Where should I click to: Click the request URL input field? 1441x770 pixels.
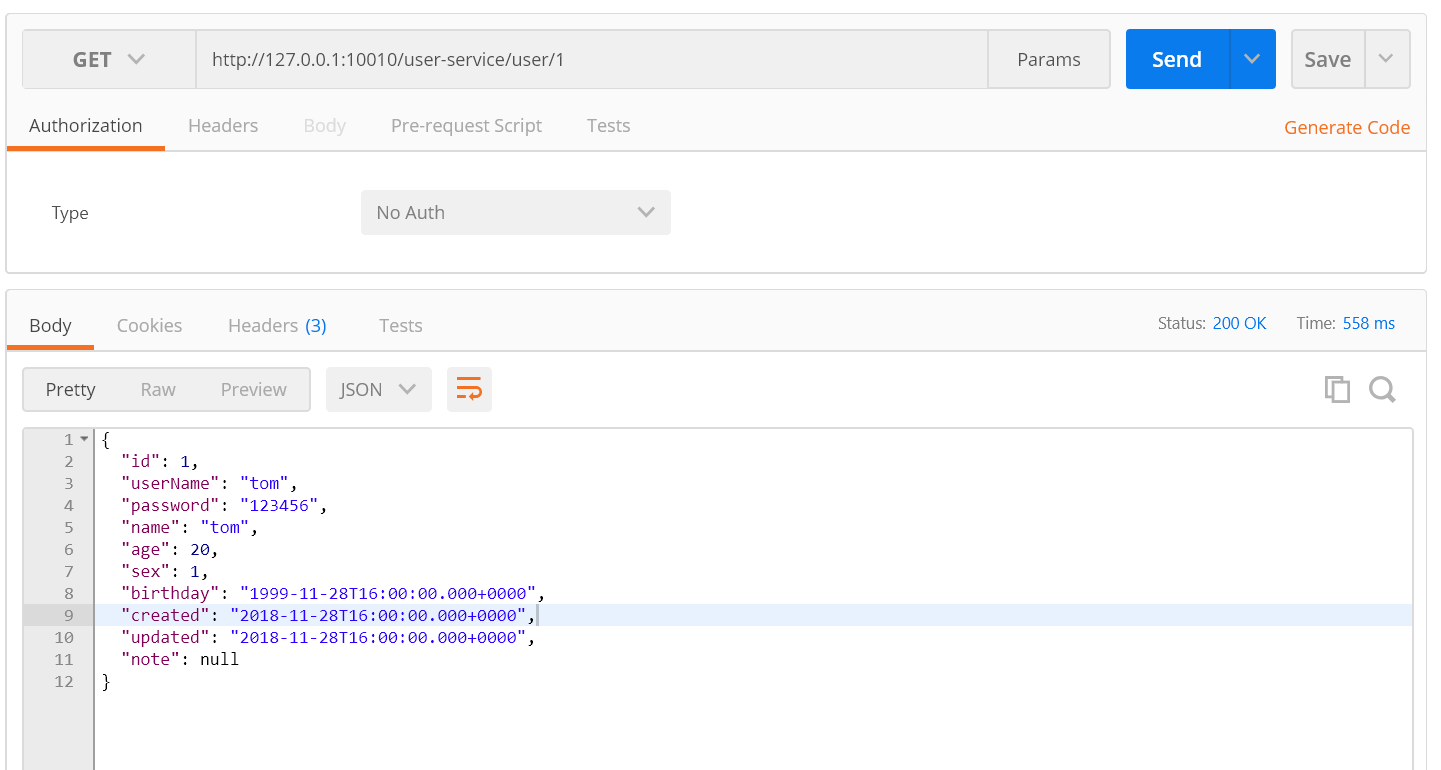pyautogui.click(x=592, y=59)
